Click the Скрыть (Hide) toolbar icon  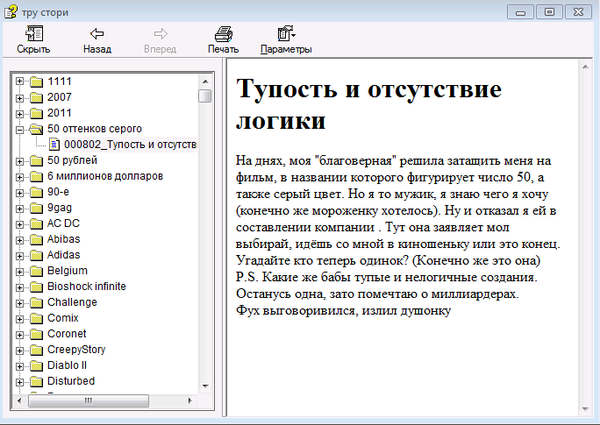pyautogui.click(x=33, y=34)
